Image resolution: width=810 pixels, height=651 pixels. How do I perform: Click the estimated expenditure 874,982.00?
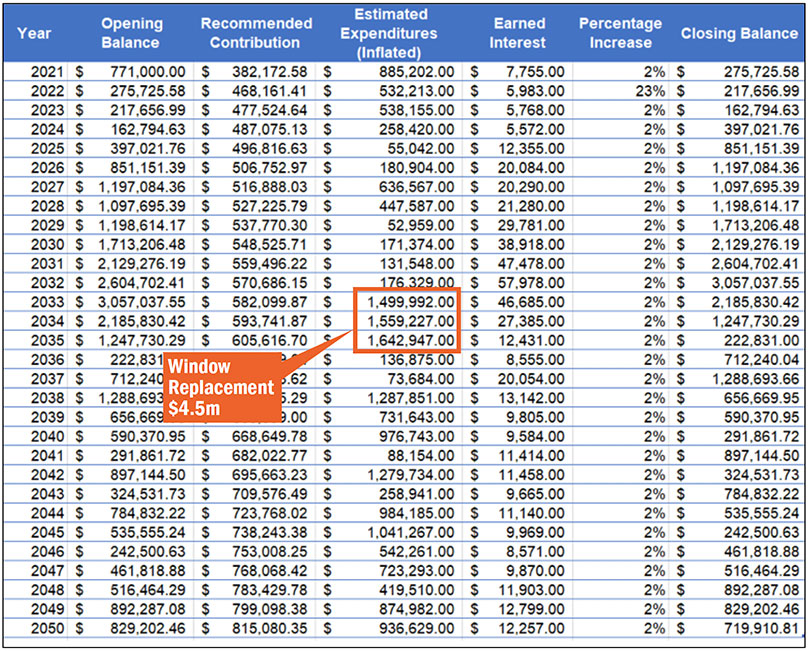pos(417,609)
